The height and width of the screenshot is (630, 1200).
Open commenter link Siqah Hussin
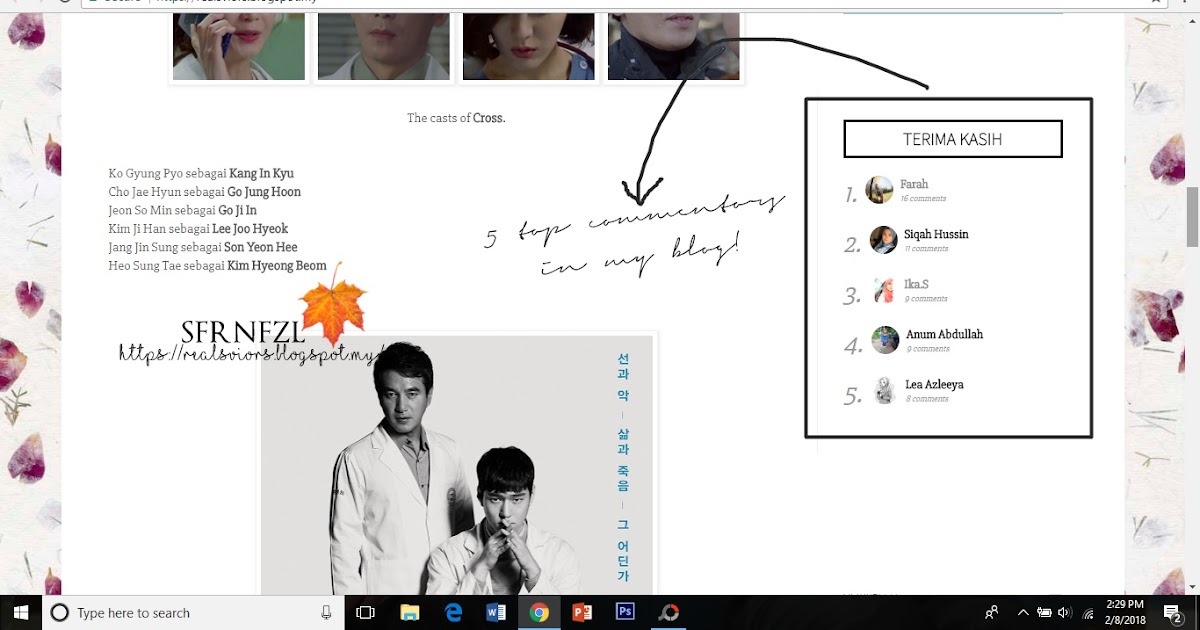coord(936,234)
